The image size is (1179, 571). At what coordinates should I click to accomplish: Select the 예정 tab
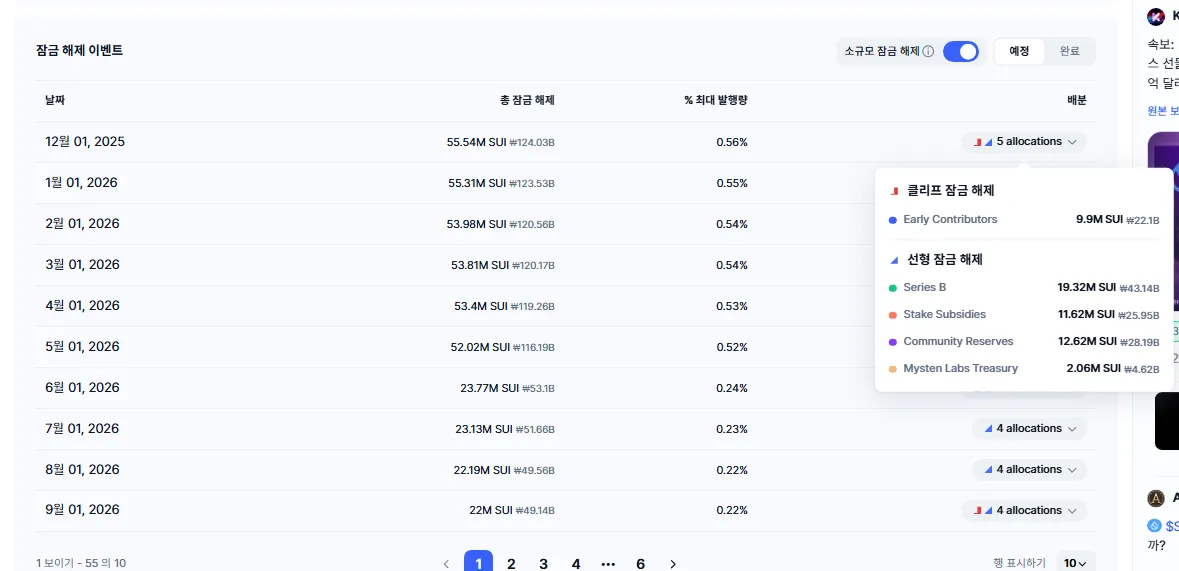click(1019, 52)
